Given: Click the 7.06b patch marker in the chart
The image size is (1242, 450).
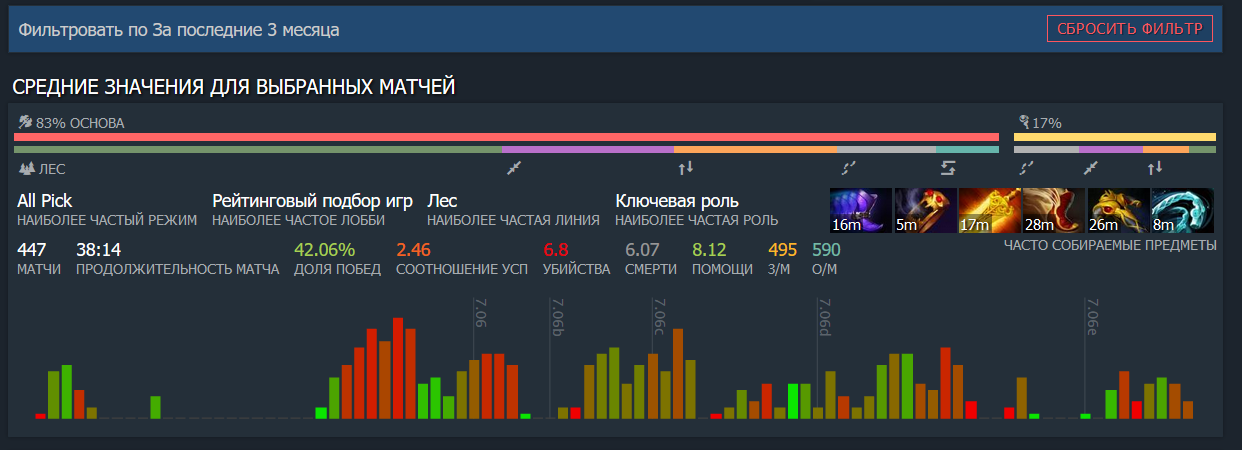Looking at the screenshot, I should [557, 318].
